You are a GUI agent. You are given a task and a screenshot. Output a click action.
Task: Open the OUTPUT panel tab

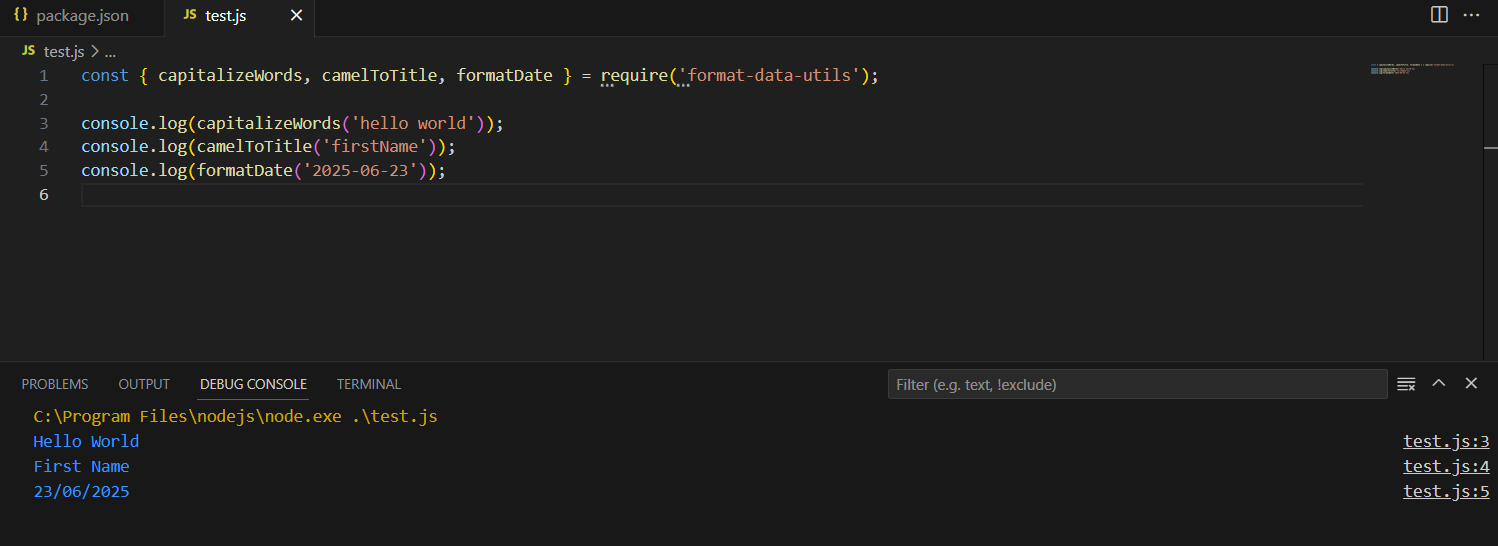pos(144,384)
